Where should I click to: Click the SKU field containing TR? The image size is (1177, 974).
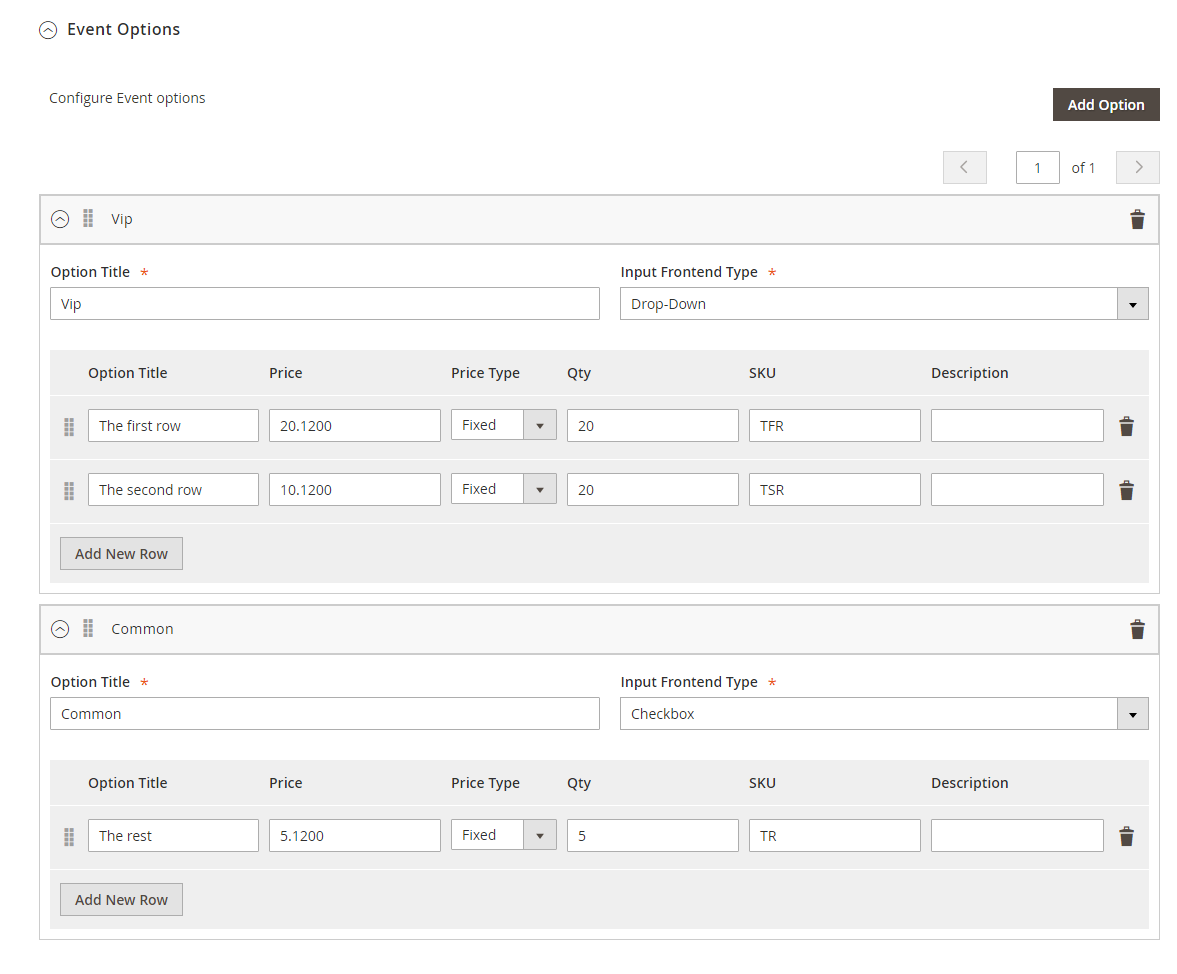click(x=835, y=835)
